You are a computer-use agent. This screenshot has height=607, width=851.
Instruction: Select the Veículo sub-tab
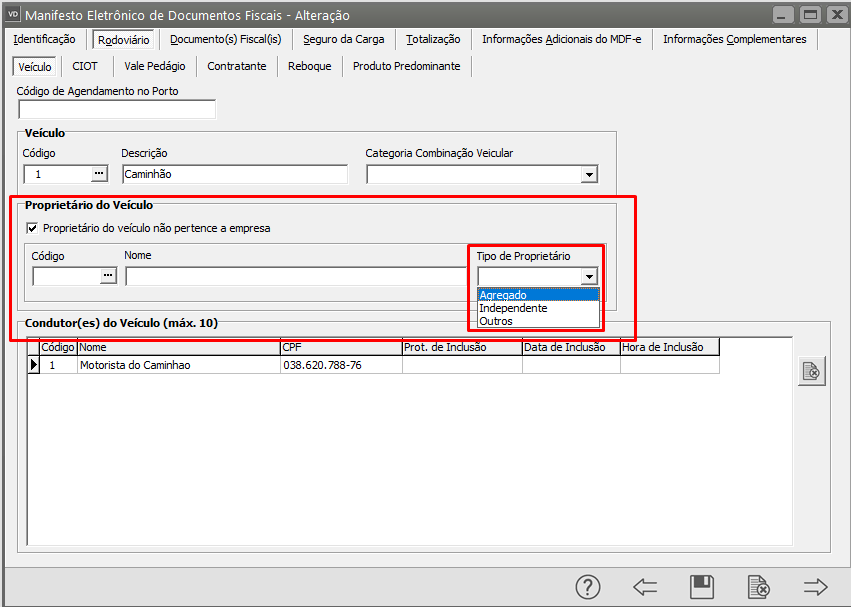point(35,67)
